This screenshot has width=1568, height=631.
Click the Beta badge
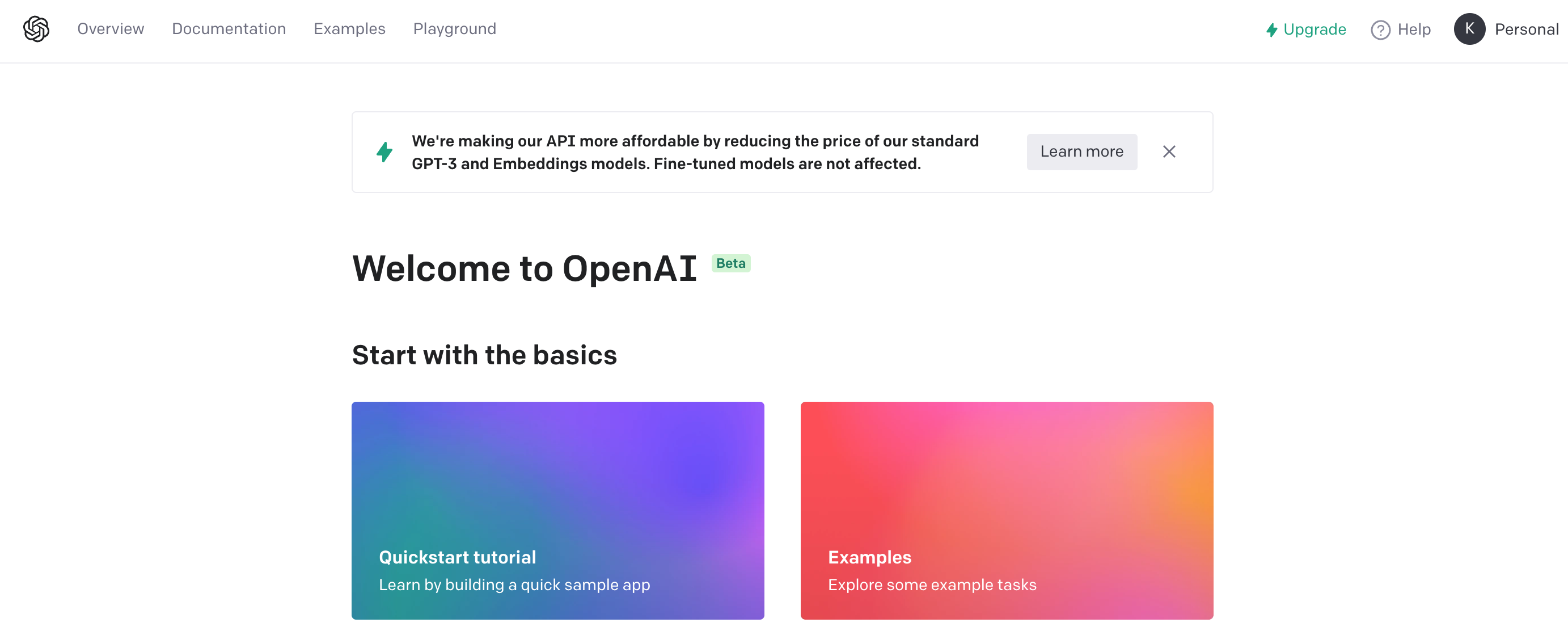coord(730,263)
